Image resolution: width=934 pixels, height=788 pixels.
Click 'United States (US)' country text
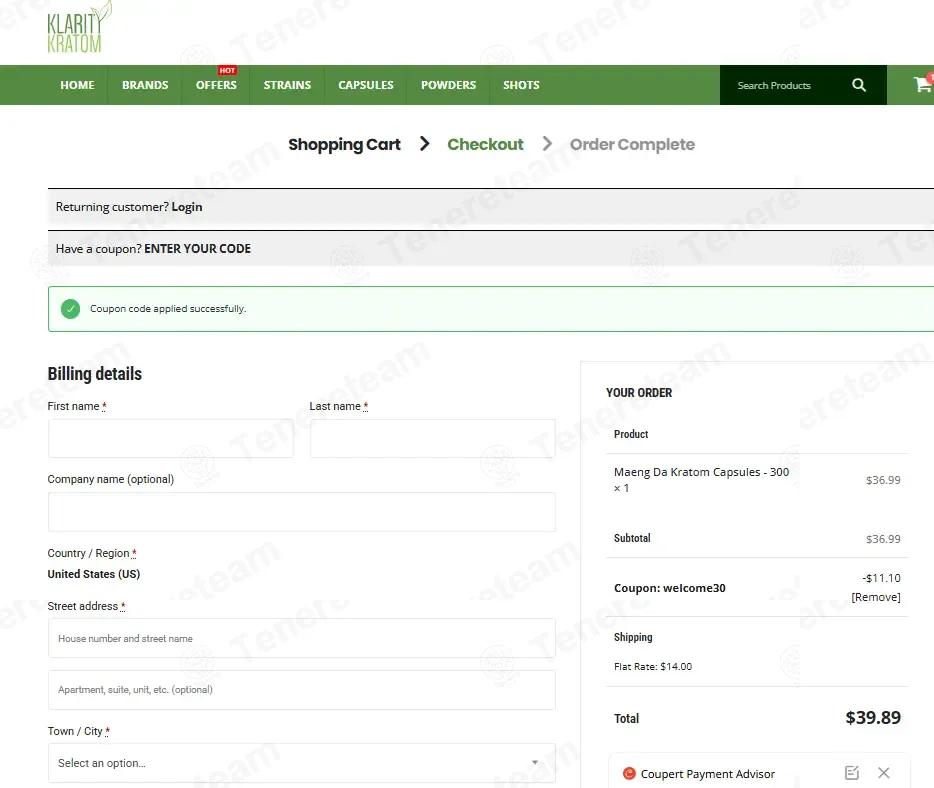pyautogui.click(x=94, y=574)
